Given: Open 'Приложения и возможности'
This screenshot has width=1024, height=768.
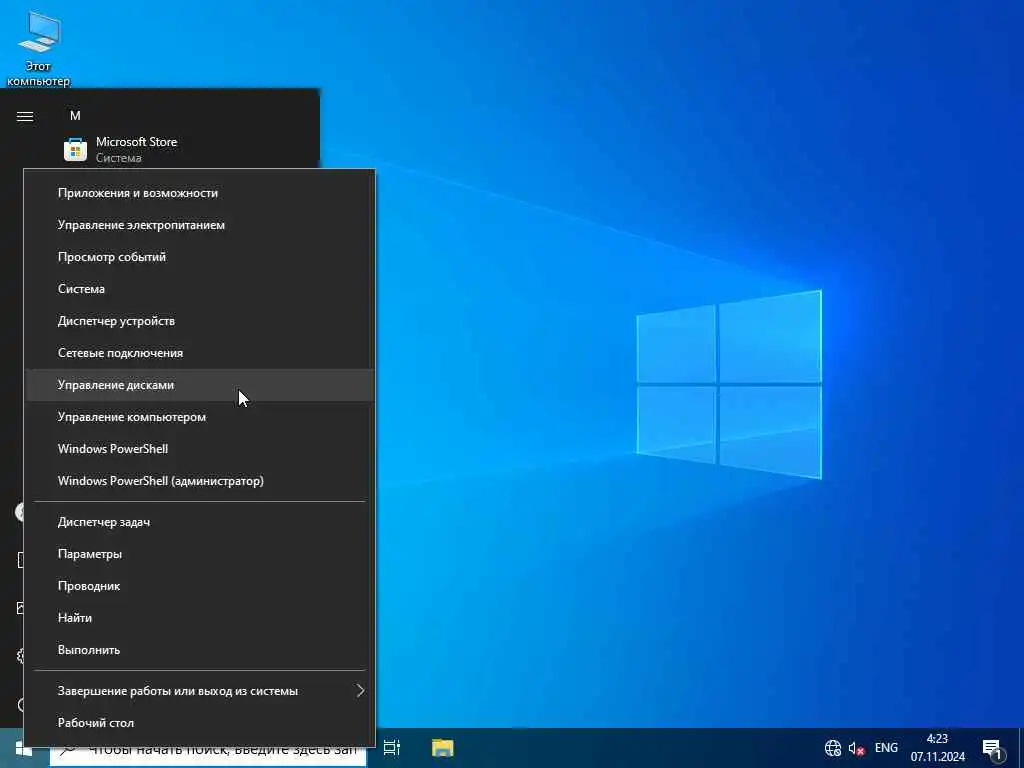Looking at the screenshot, I should [x=199, y=193].
